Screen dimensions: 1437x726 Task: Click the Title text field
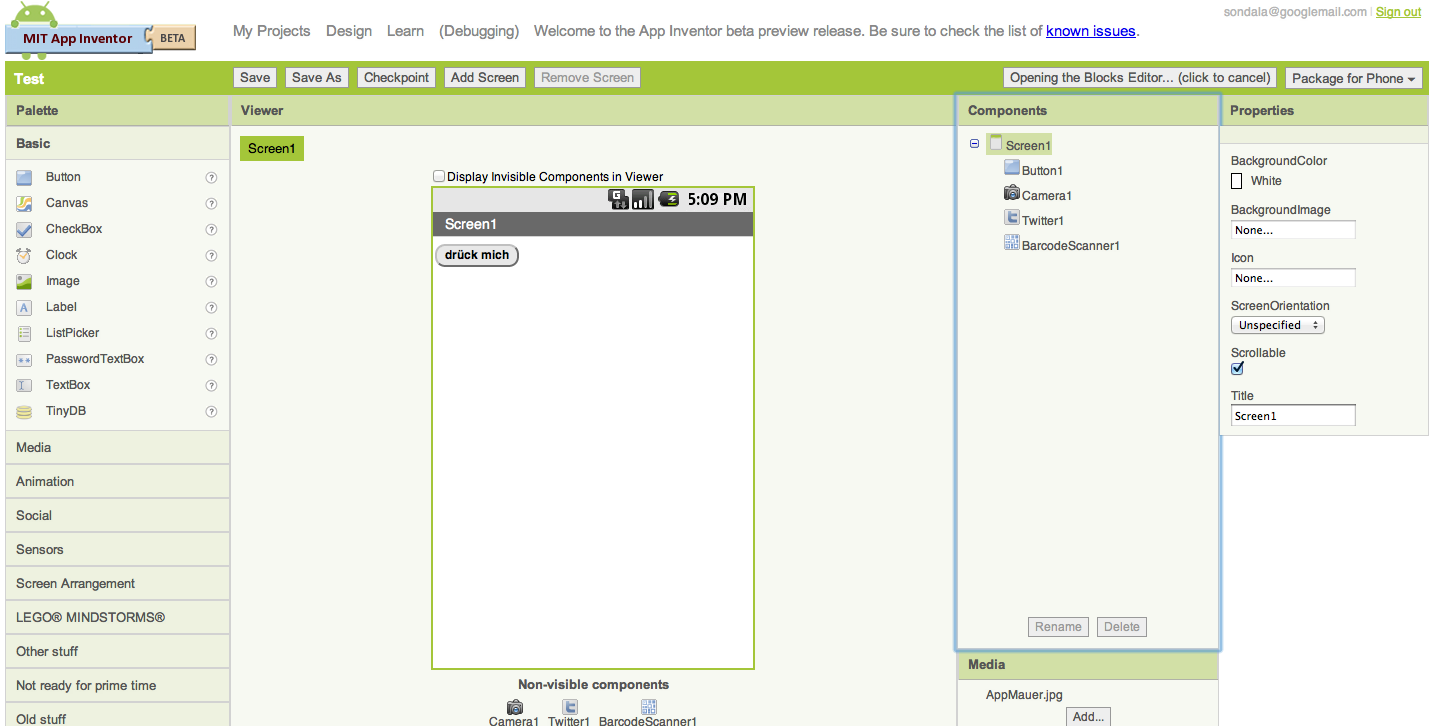1293,415
